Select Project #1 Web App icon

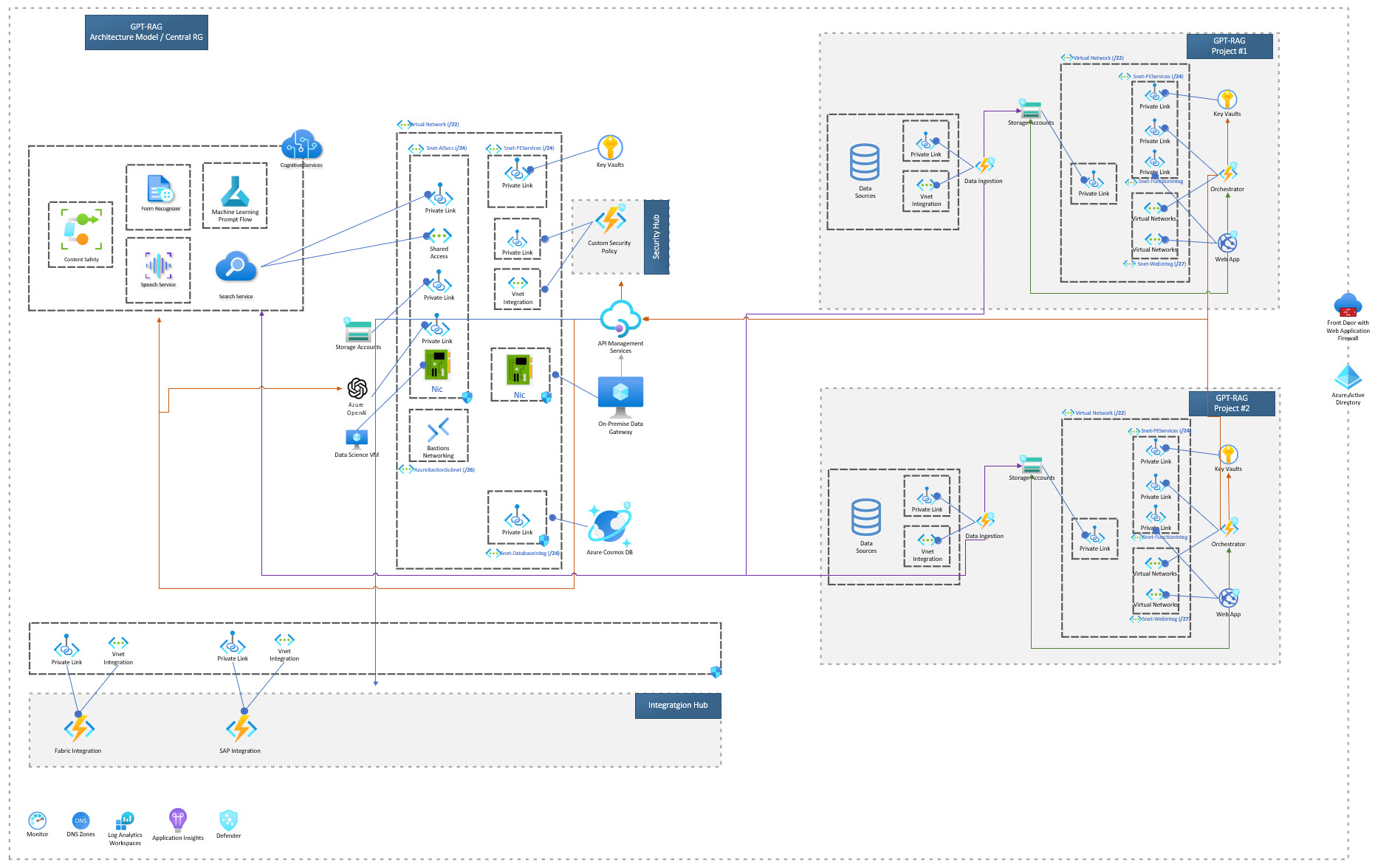pos(1227,243)
